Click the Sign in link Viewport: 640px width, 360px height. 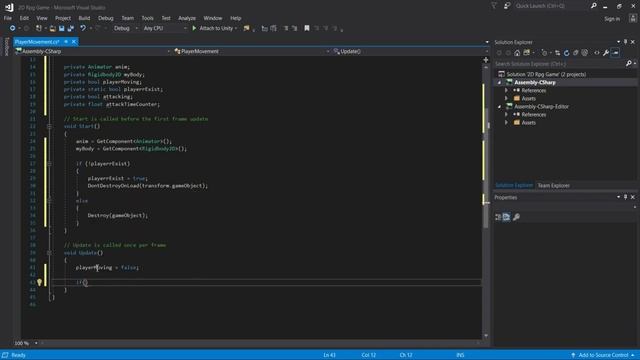click(612, 19)
